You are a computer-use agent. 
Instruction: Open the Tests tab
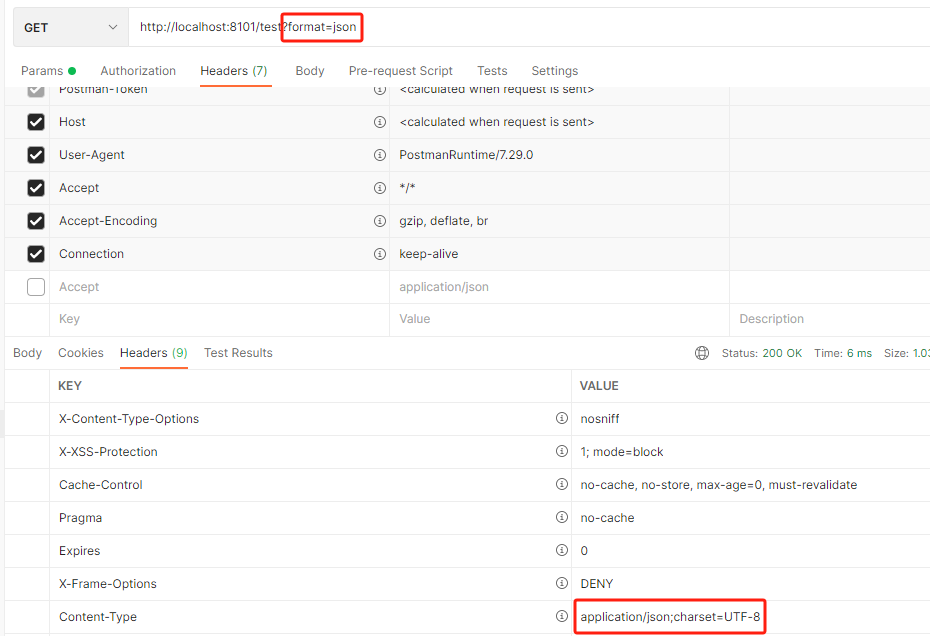click(492, 71)
